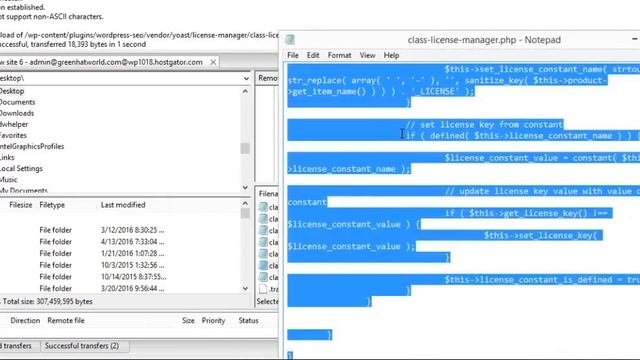Click the Status column header

[x=248, y=320]
